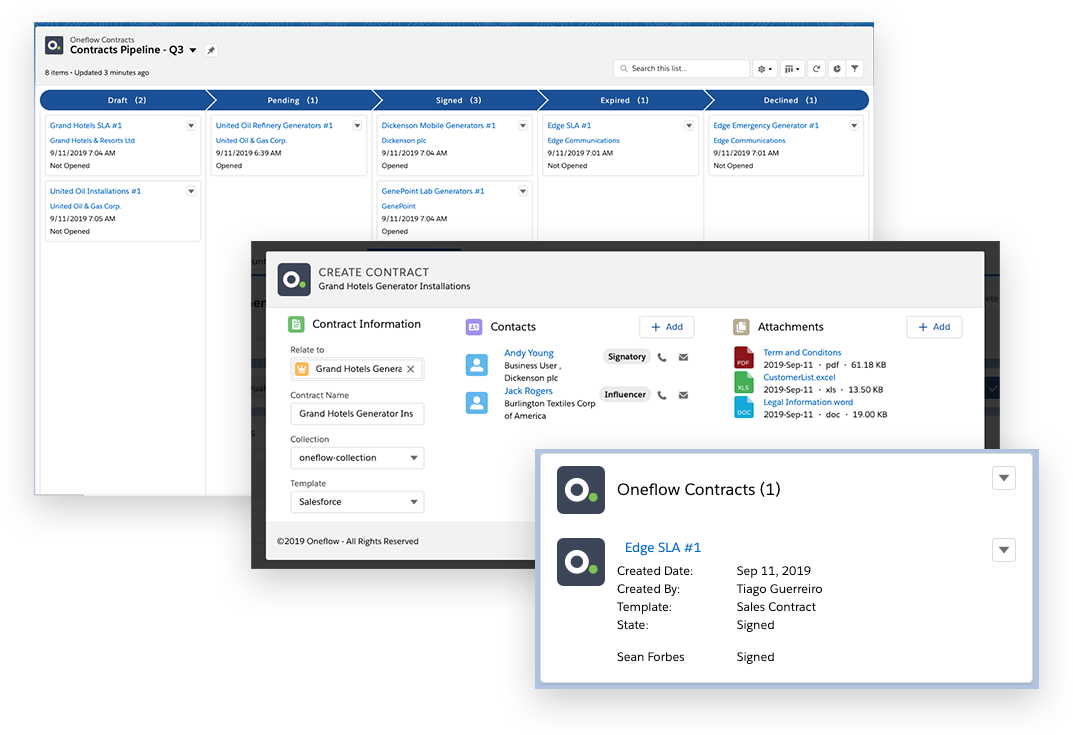Click the phone icon next to Andy Young

[x=663, y=357]
